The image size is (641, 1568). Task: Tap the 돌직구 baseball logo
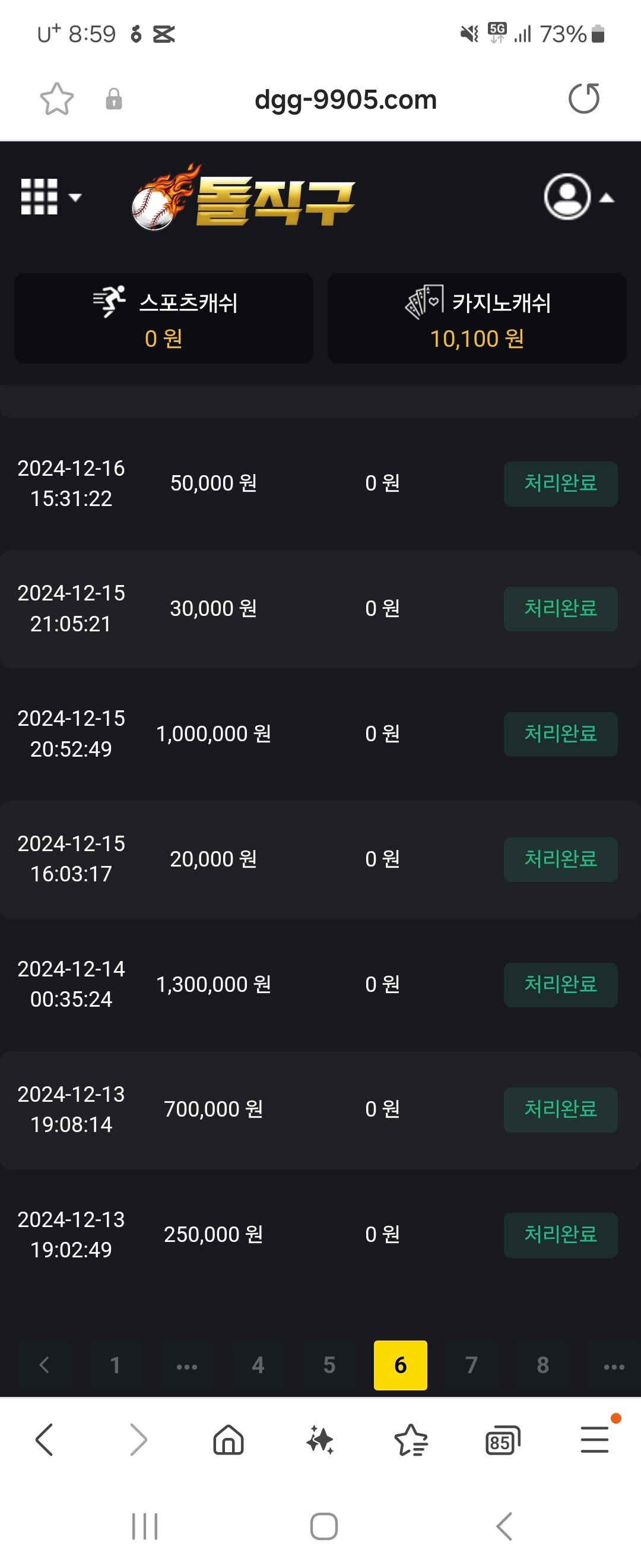[243, 198]
